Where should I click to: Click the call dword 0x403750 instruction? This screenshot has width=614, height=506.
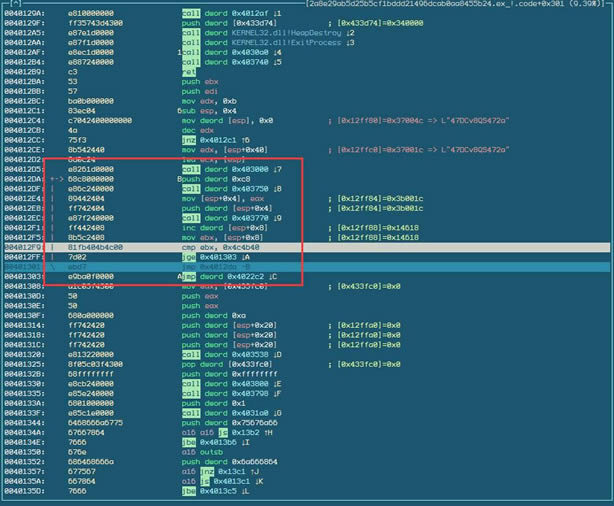pyautogui.click(x=225, y=188)
